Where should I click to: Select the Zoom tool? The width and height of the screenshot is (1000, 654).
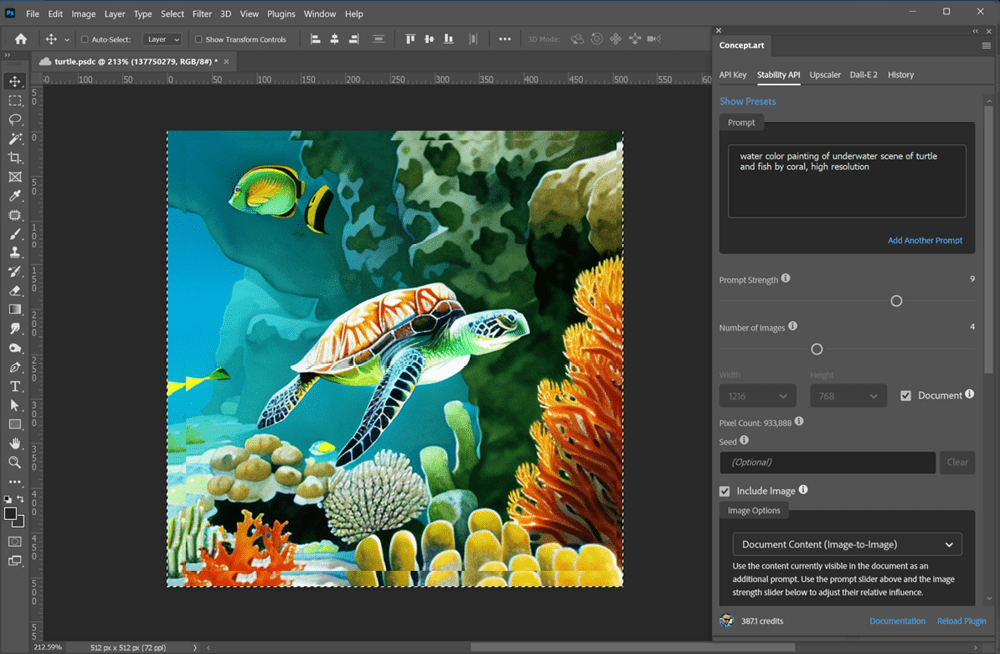(15, 463)
